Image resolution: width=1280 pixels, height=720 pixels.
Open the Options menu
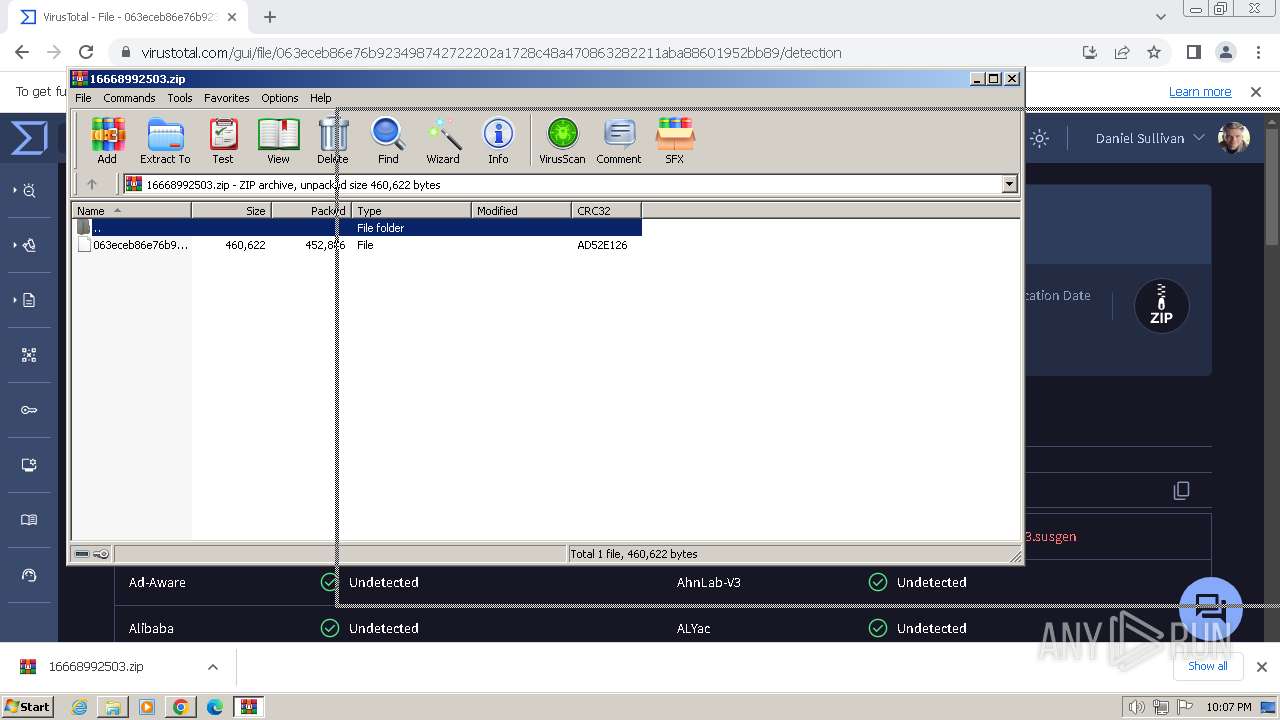pos(280,98)
